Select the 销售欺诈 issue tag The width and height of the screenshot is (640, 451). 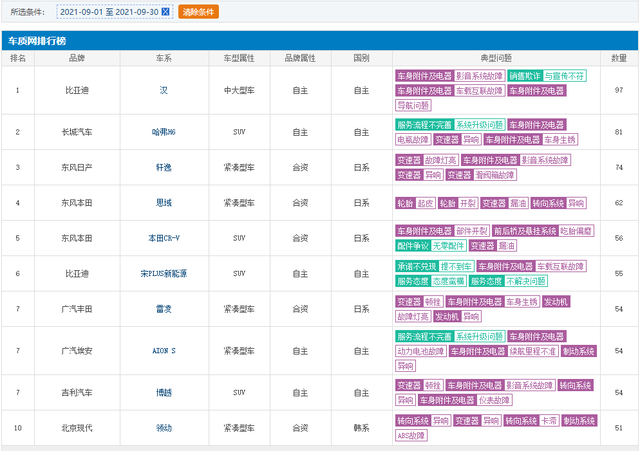pos(524,75)
